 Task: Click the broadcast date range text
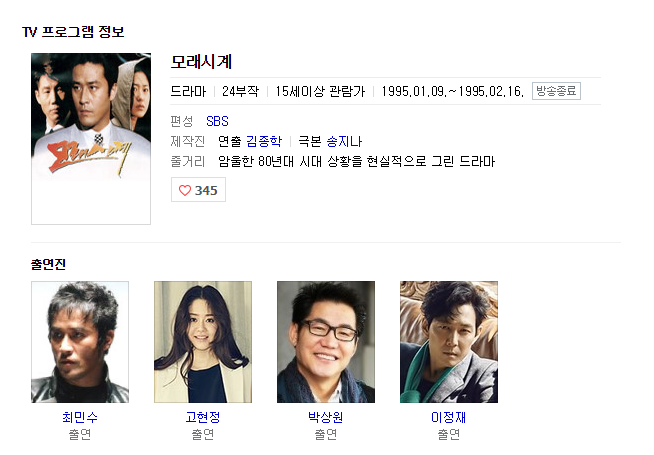point(453,91)
